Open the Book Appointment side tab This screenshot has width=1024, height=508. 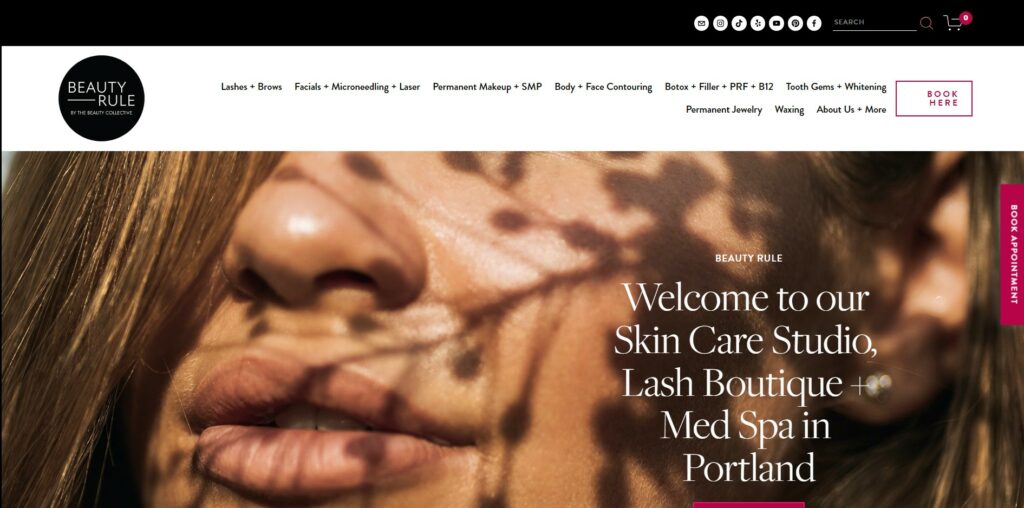(1012, 255)
